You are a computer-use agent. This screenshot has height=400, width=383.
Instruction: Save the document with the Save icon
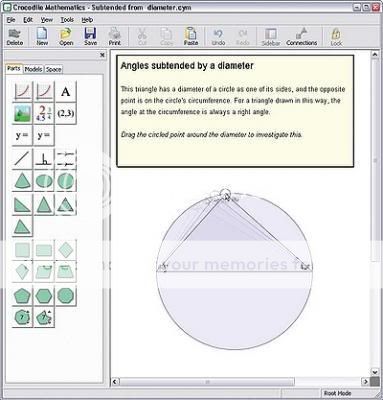[x=90, y=37]
